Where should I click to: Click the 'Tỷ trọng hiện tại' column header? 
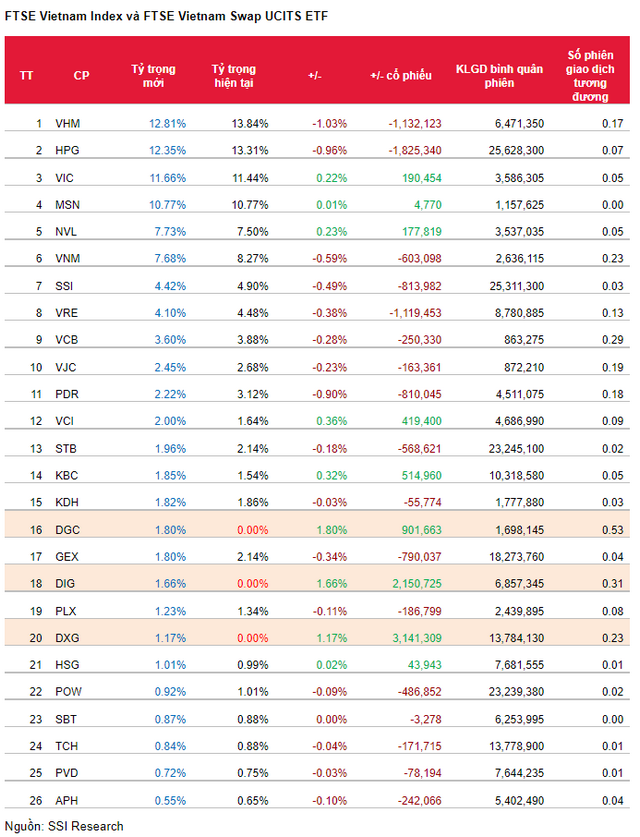click(233, 76)
